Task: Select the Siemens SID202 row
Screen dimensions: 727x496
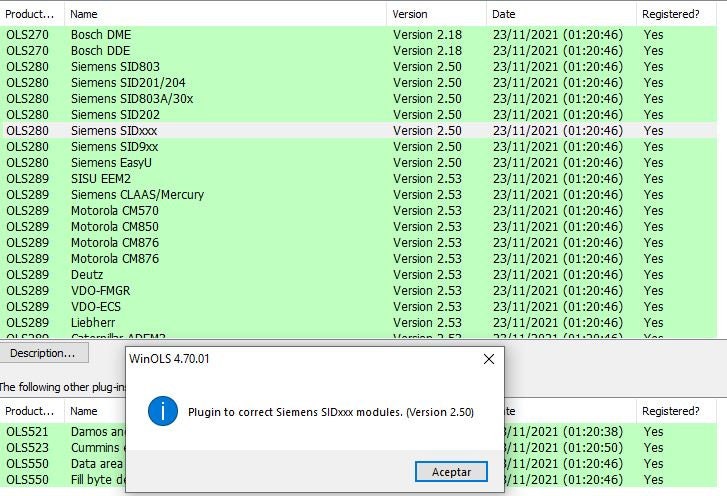Action: 358,114
